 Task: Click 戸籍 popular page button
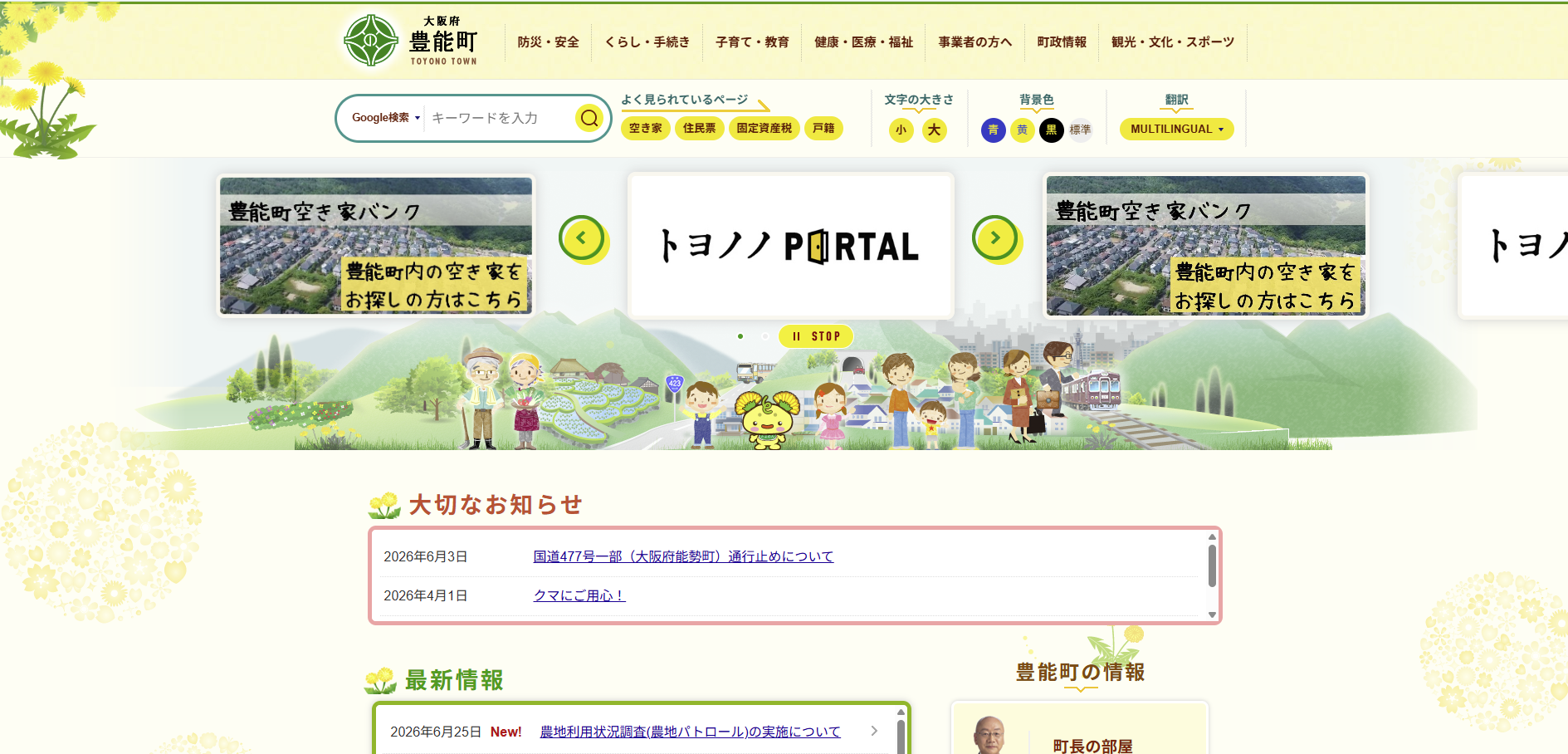coord(823,128)
